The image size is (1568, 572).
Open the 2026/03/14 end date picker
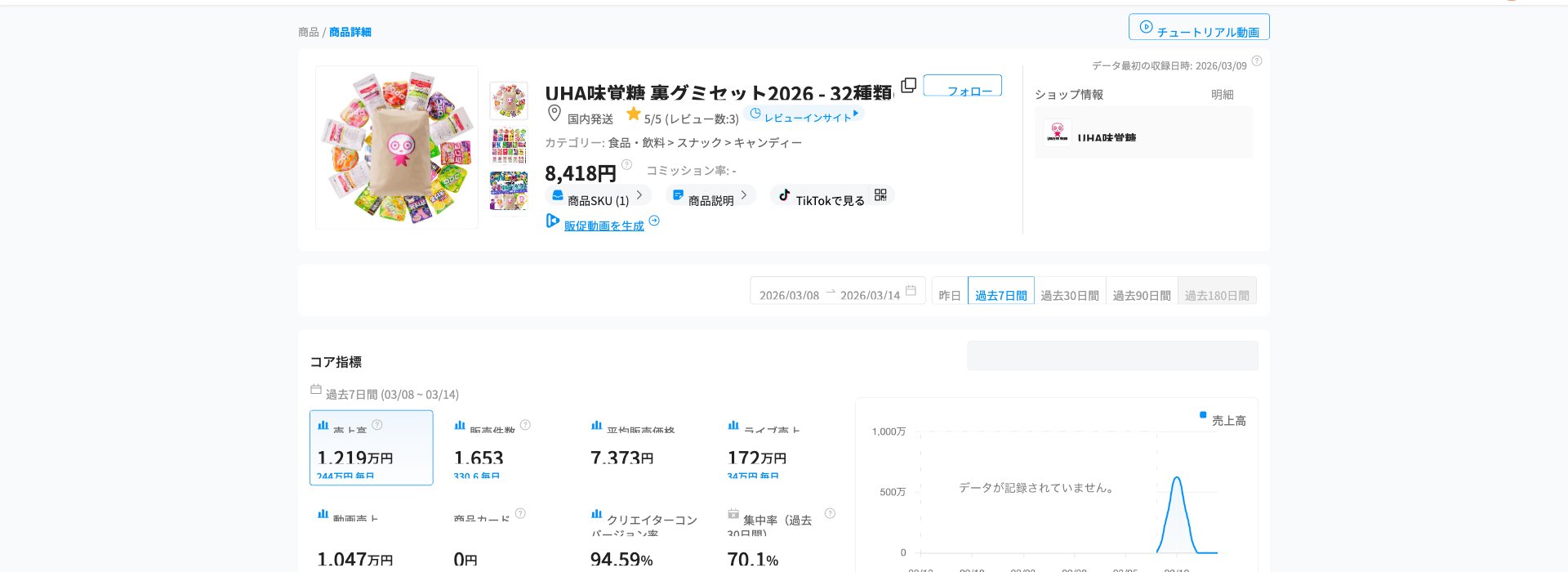870,295
